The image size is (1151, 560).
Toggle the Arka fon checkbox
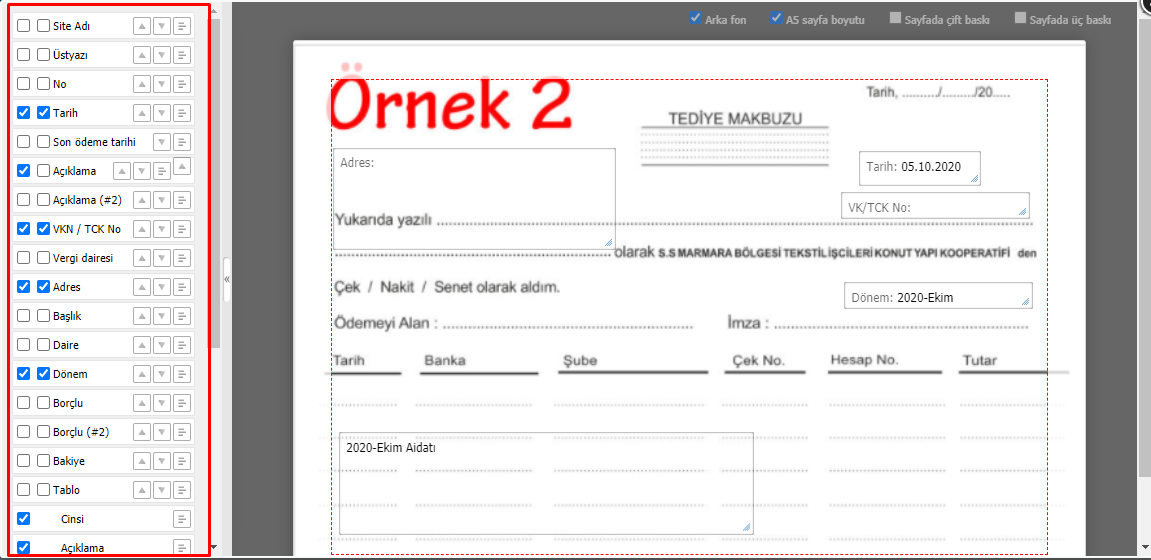pyautogui.click(x=695, y=18)
